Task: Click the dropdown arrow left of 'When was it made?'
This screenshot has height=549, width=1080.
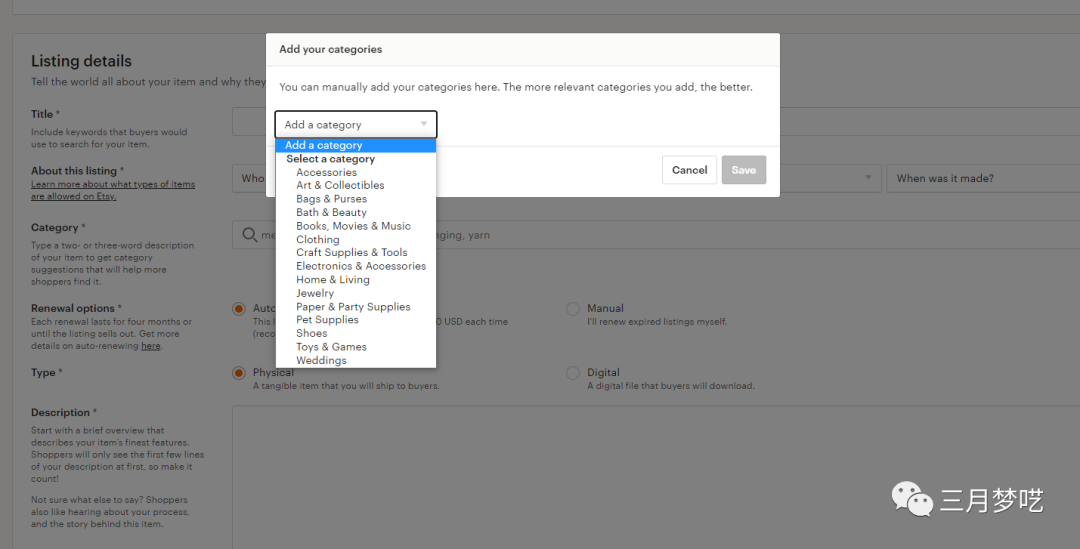Action: 869,178
